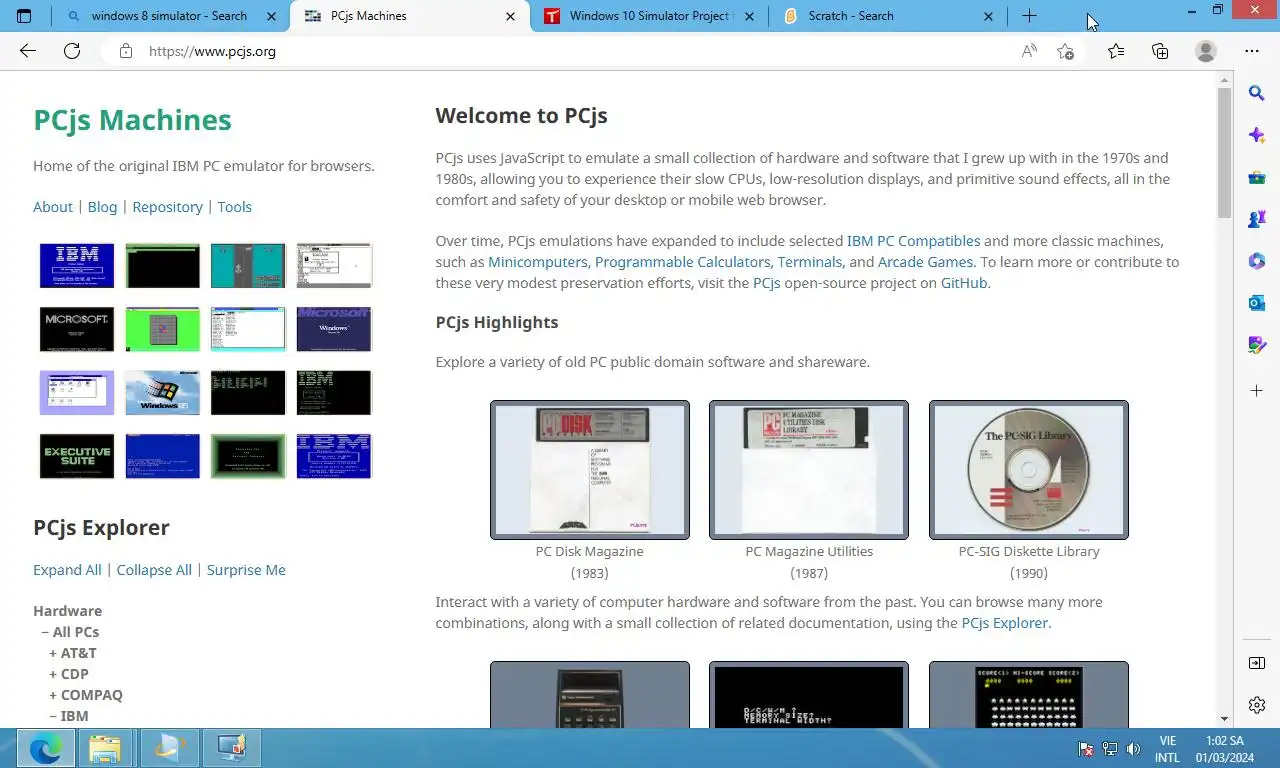Open the black MICROSOFT screenshot thumbnail
This screenshot has width=1280, height=768.
(77, 329)
